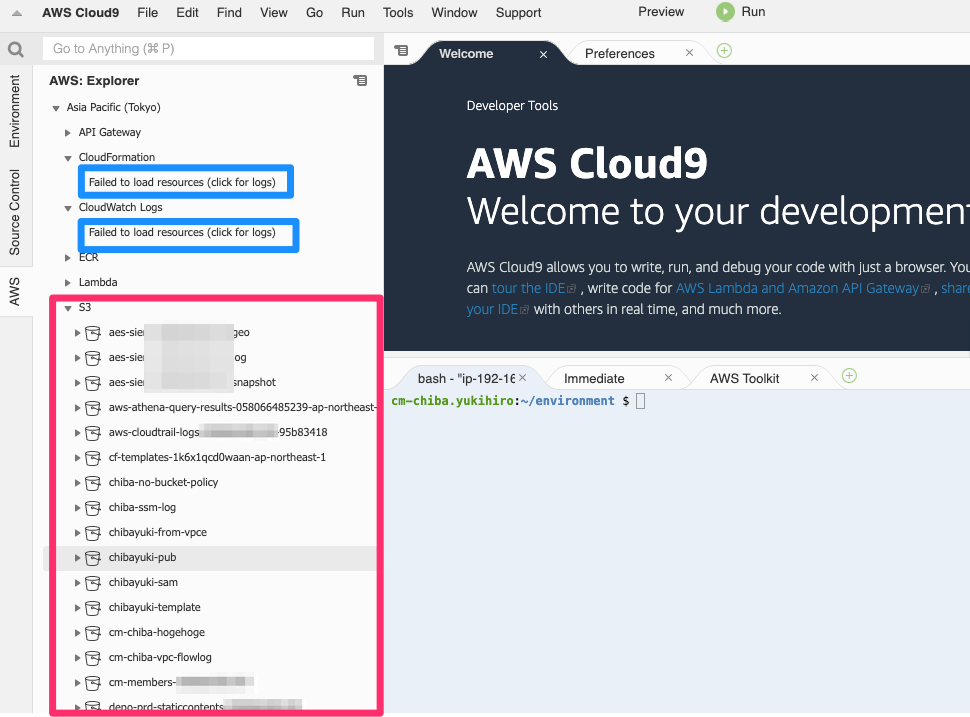This screenshot has width=970, height=717.
Task: Click the environment list icon left of Welcome tab
Action: [x=400, y=50]
